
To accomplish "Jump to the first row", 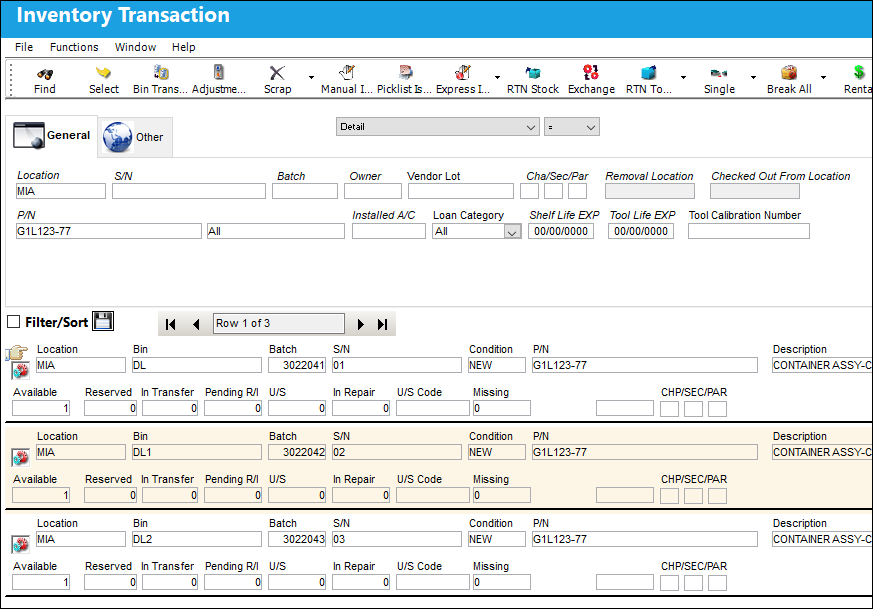I will tap(171, 324).
